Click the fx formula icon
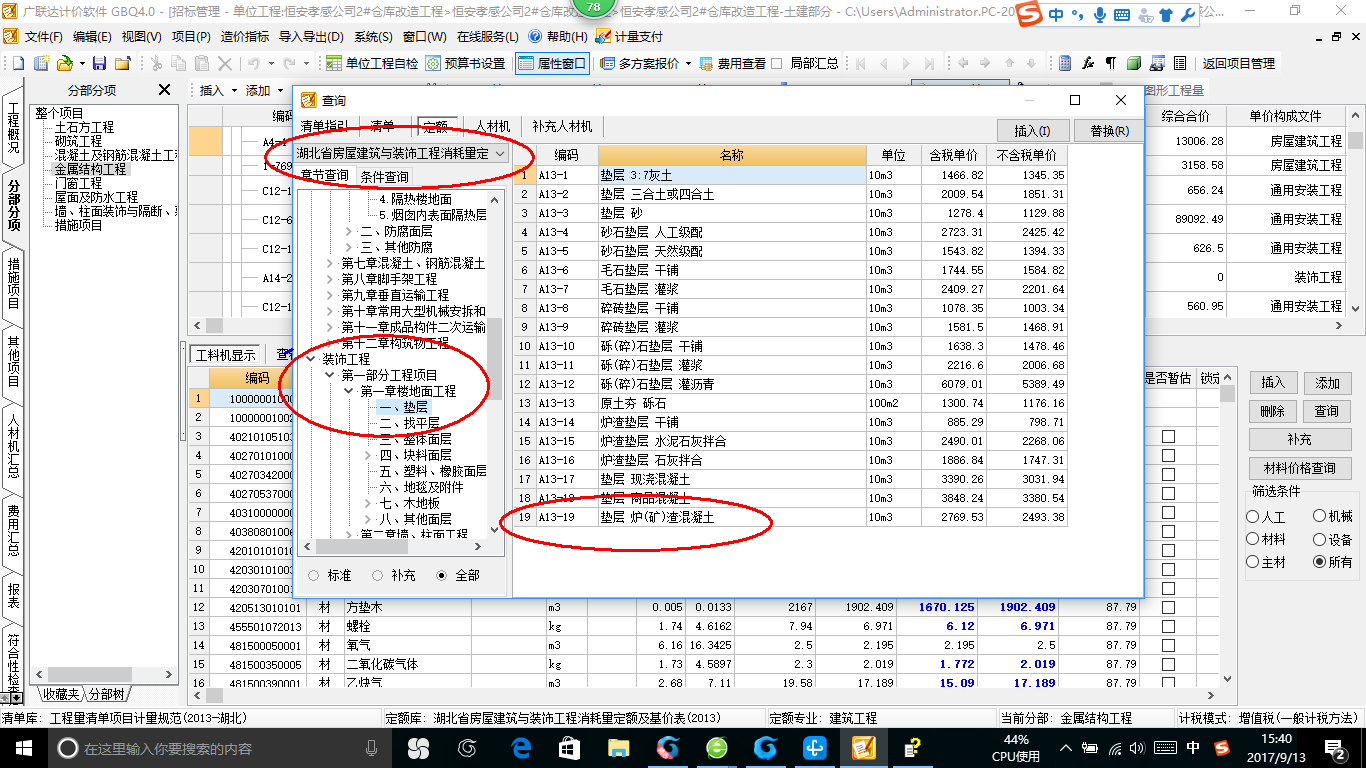The width and height of the screenshot is (1366, 768). pos(1088,63)
